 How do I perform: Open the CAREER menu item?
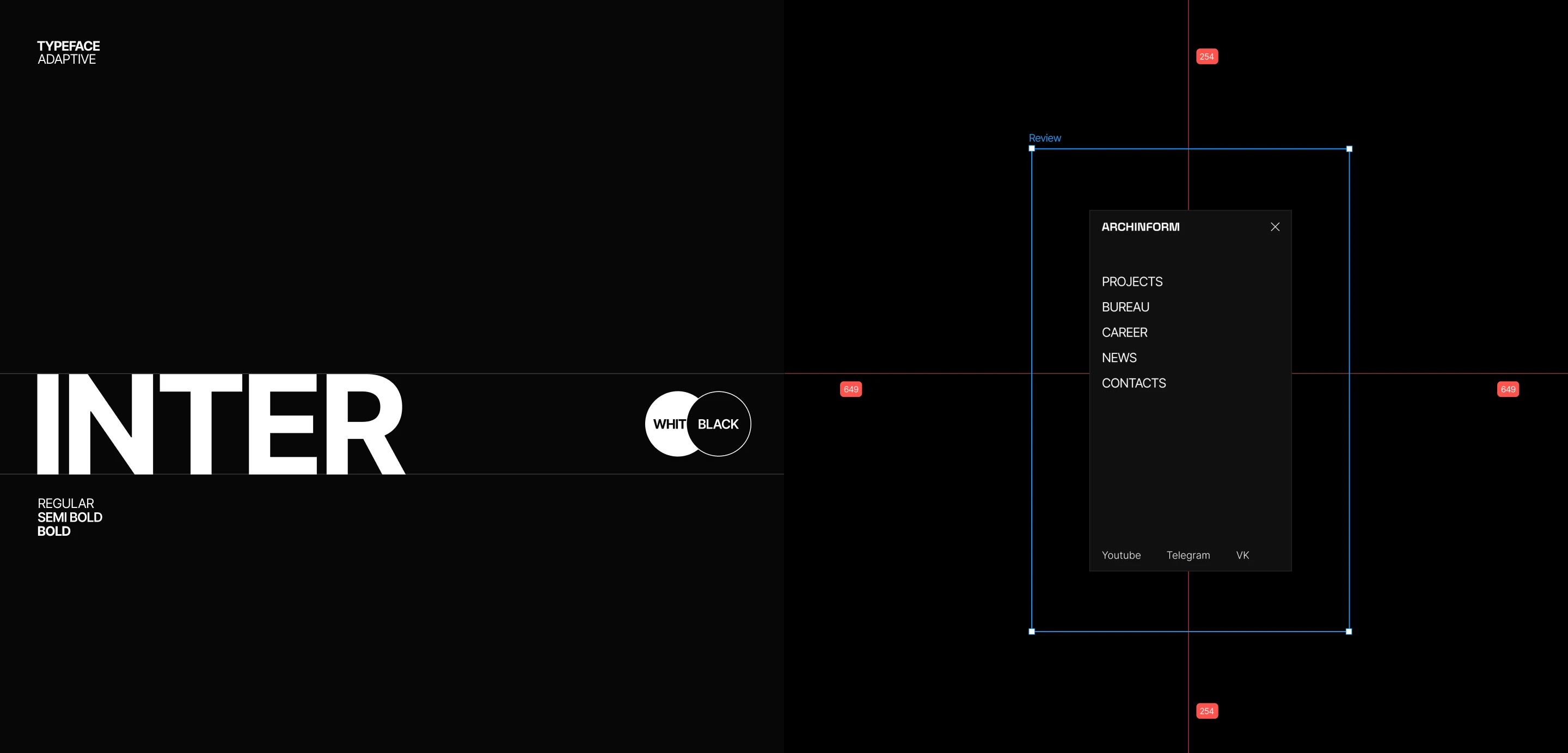point(1124,332)
